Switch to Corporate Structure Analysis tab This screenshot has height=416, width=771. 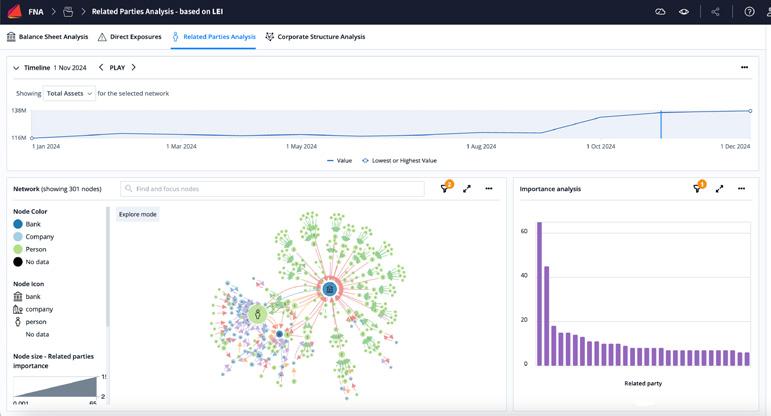click(315, 37)
